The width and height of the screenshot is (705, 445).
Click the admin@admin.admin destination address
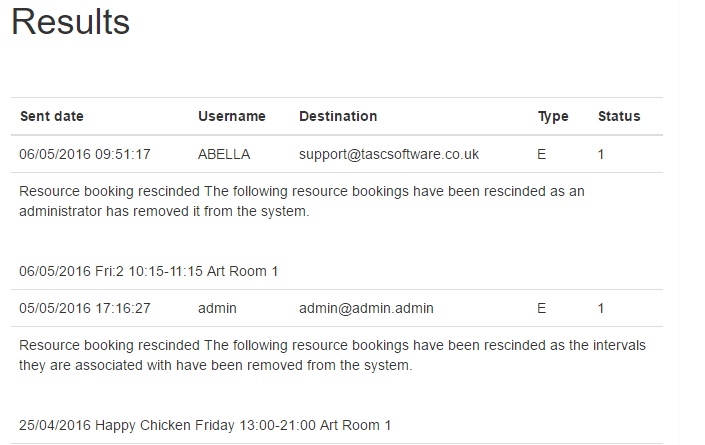366,308
